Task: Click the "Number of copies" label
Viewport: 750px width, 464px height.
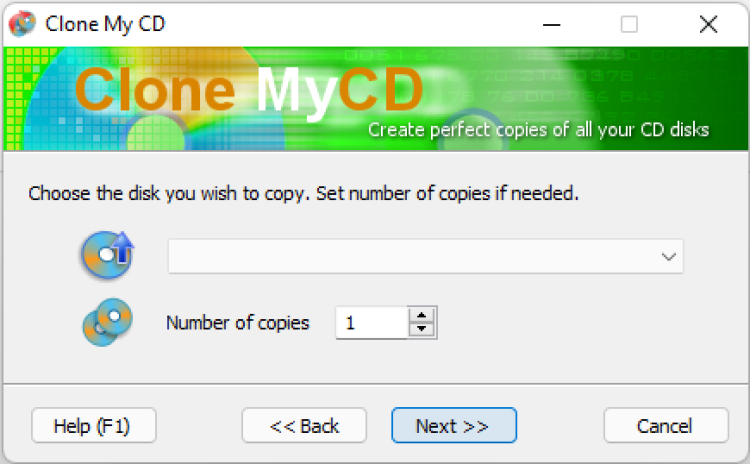Action: (237, 323)
